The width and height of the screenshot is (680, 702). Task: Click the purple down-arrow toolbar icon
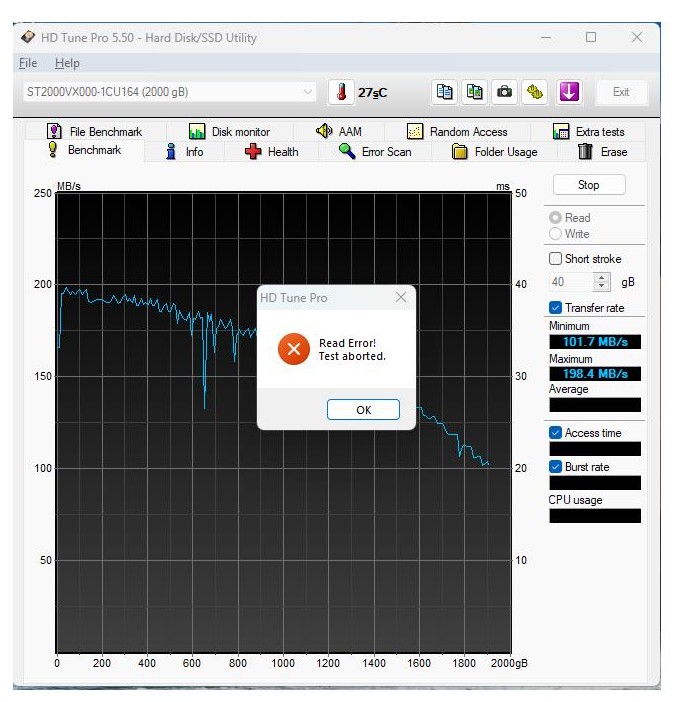[569, 92]
